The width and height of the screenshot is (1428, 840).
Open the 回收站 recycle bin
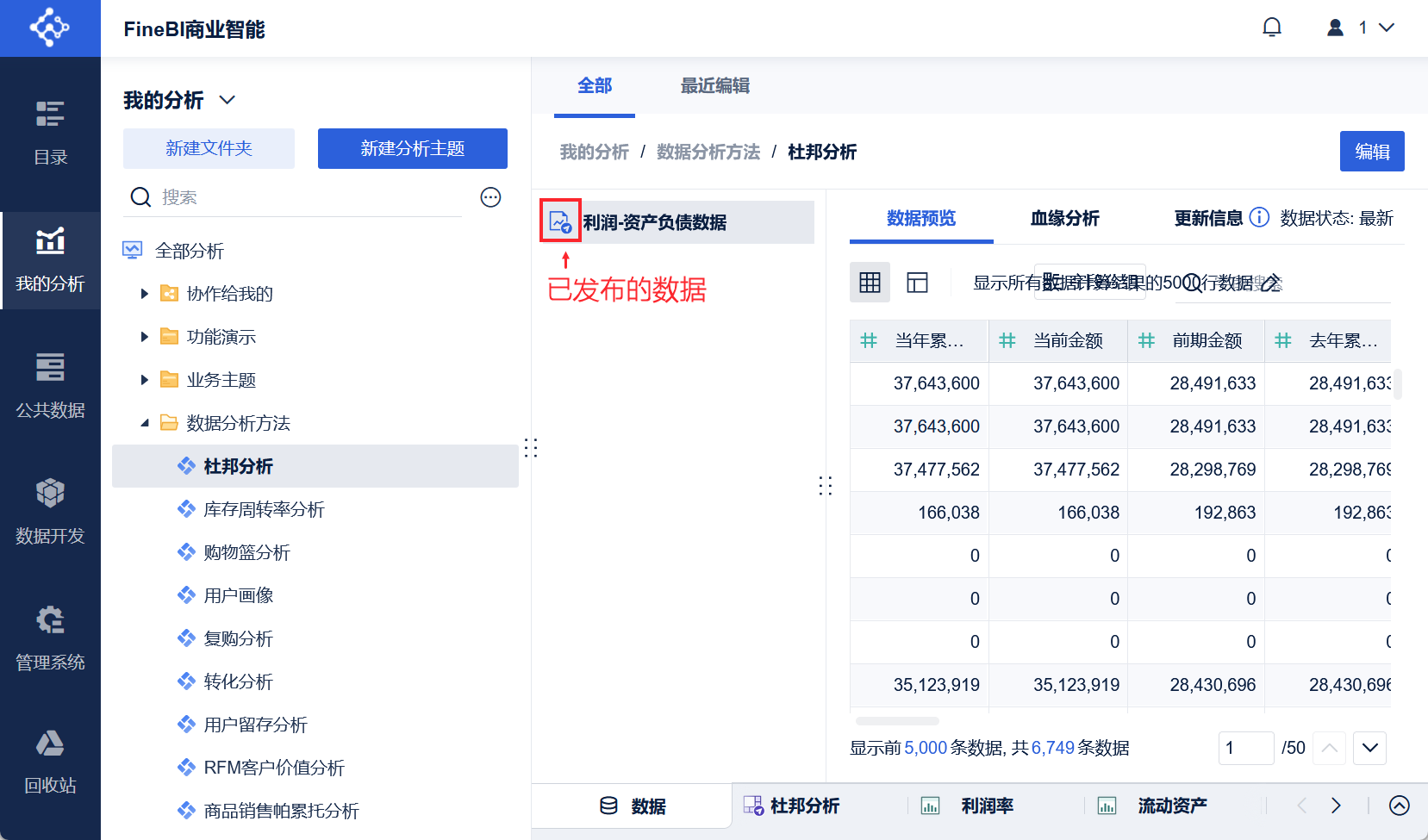[x=50, y=762]
